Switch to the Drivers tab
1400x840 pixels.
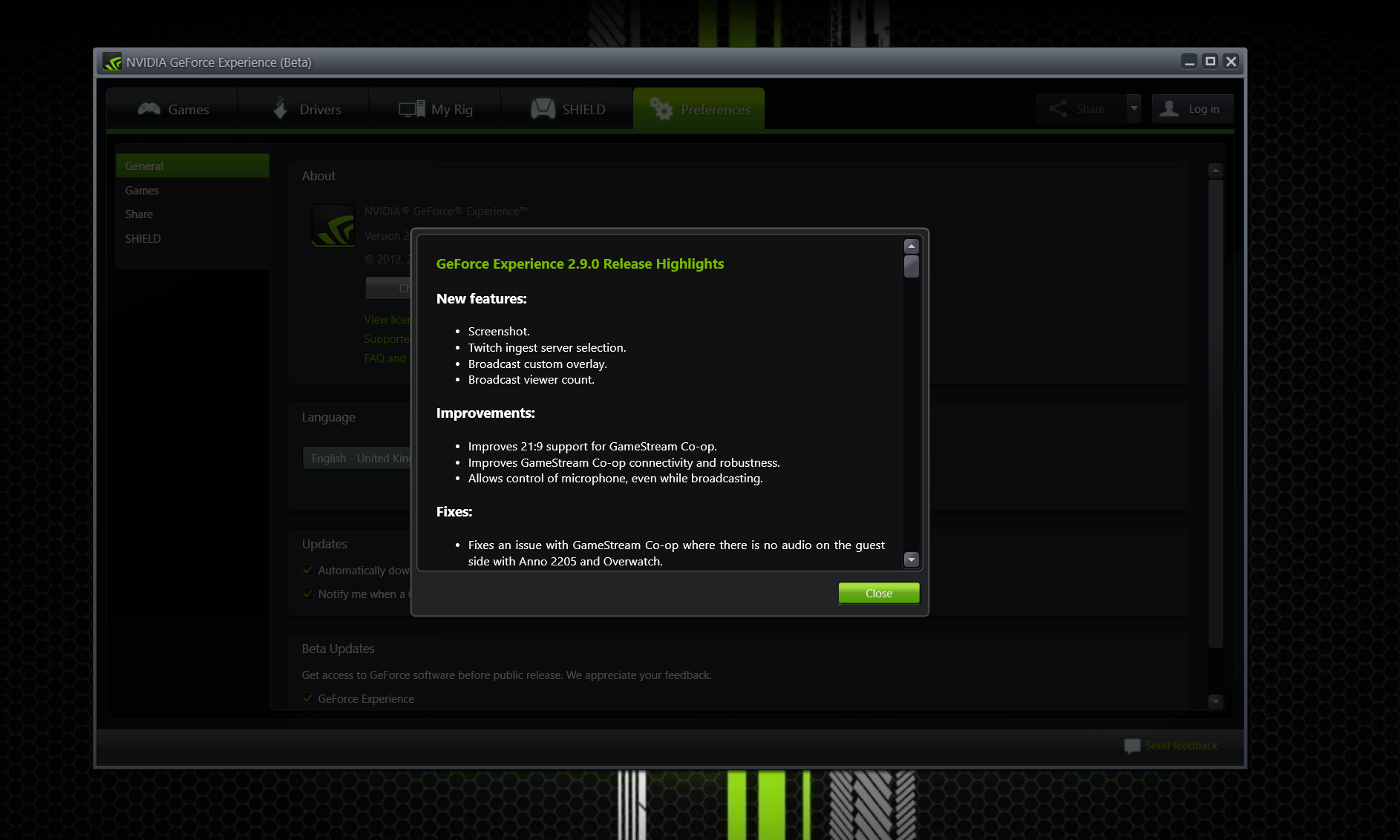(304, 109)
